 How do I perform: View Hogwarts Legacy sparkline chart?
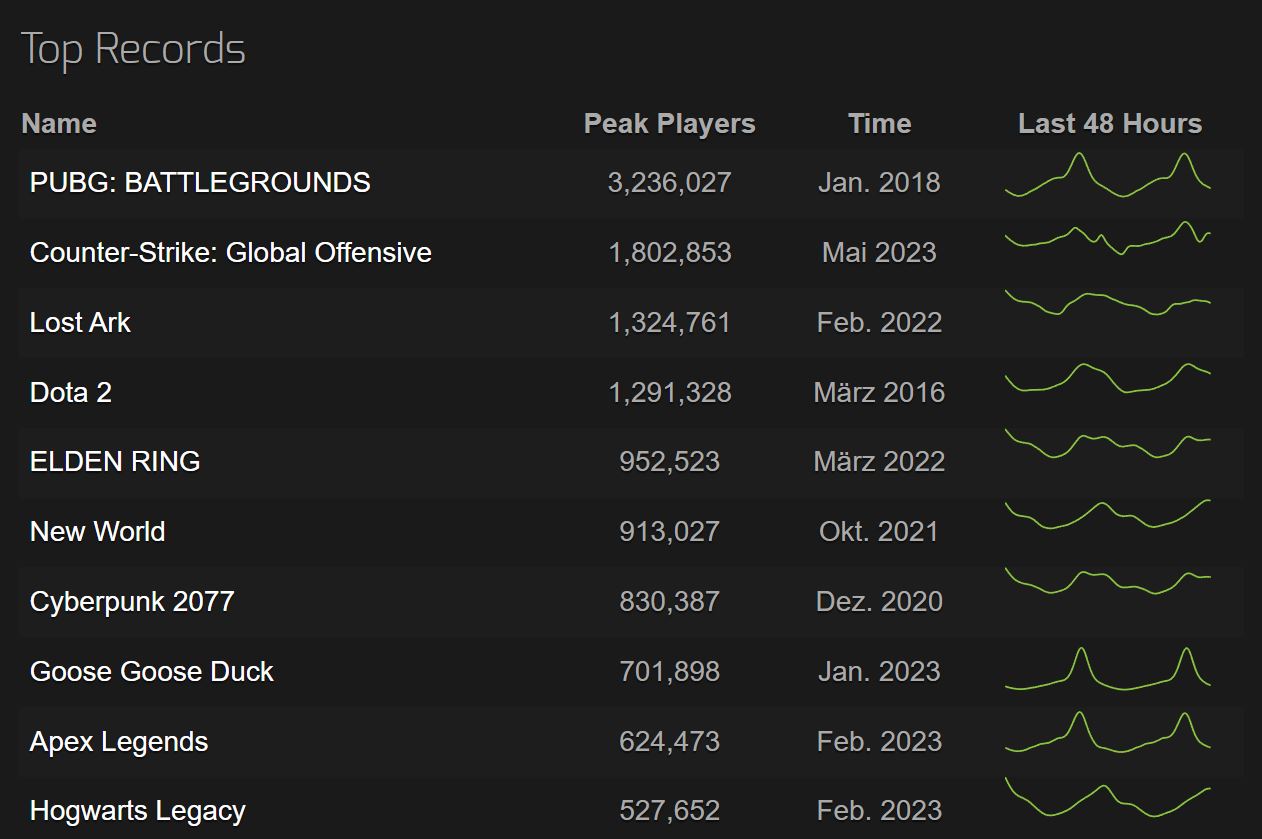point(1108,798)
